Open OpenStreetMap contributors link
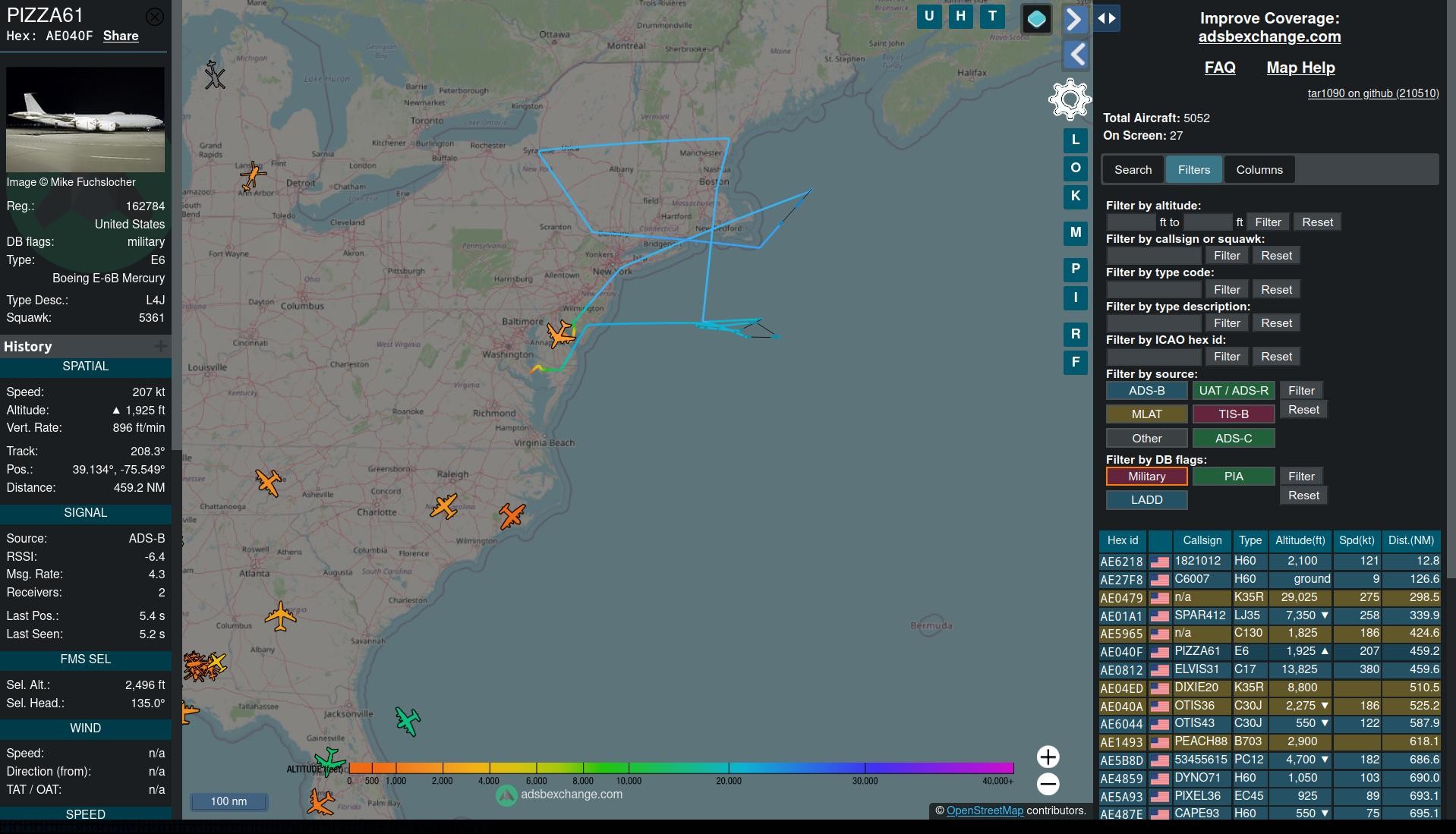 [x=985, y=811]
